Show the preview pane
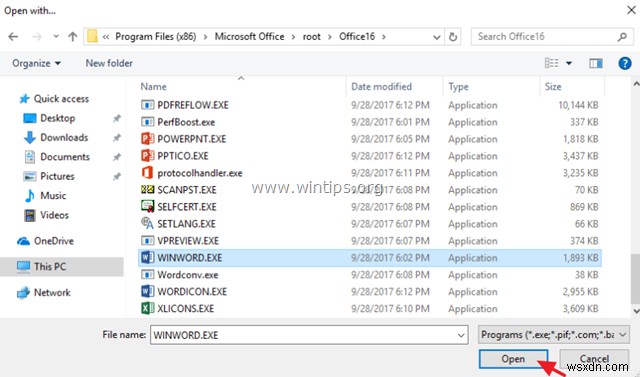 pyautogui.click(x=596, y=63)
